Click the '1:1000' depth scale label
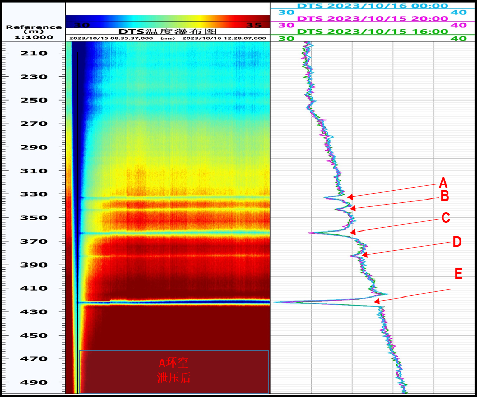Viewport: 478px width, 397px height. [x=34, y=37]
